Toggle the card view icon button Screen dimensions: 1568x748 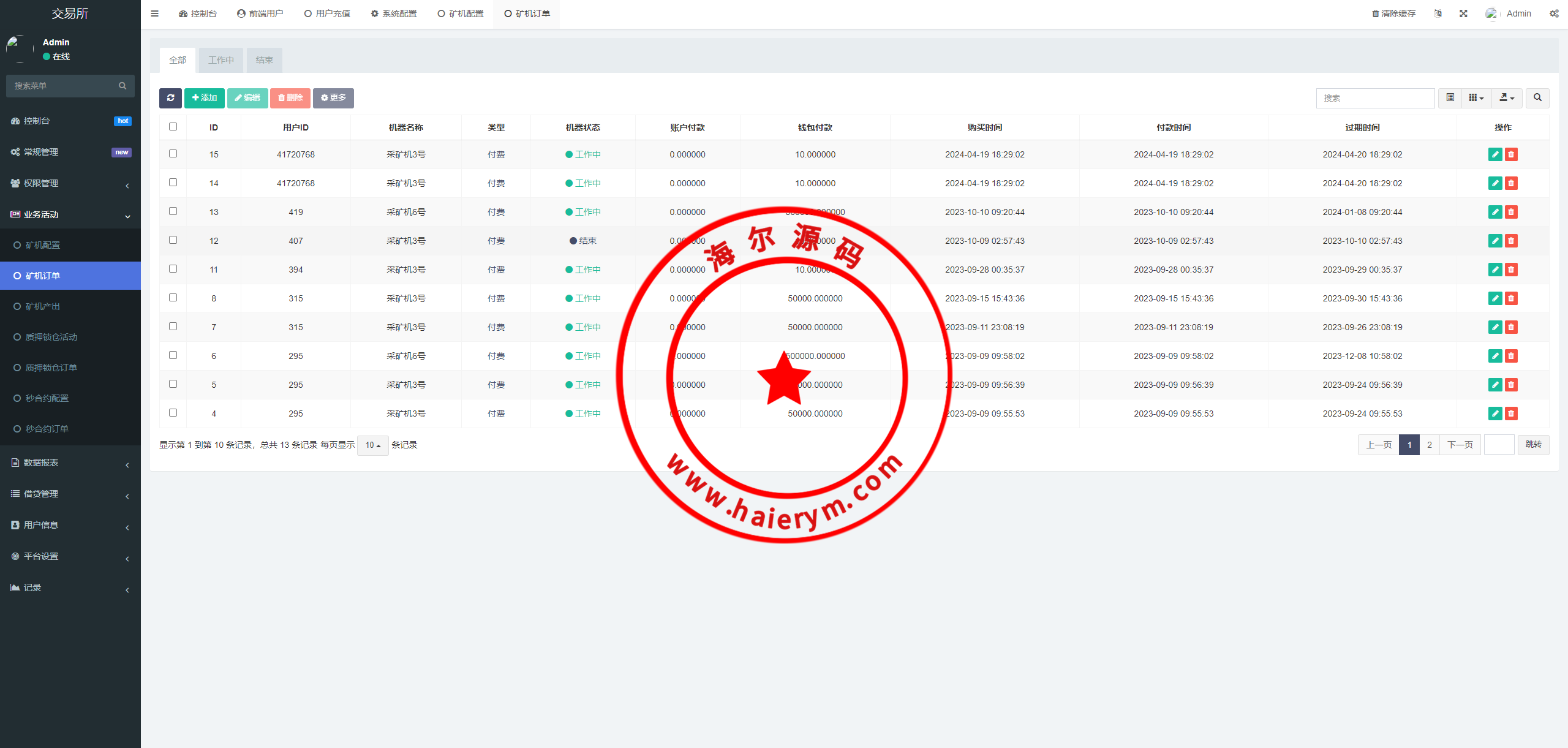(1450, 98)
